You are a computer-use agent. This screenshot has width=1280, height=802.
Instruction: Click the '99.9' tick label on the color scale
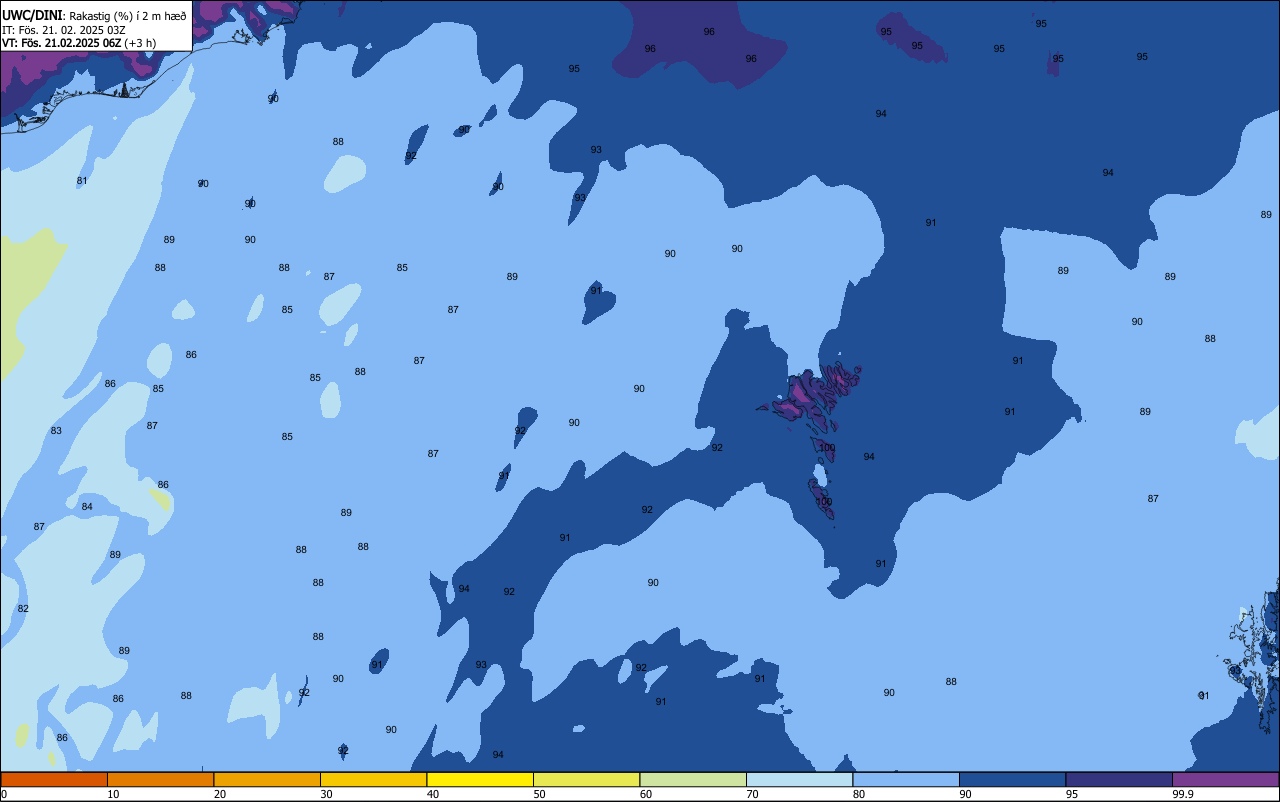(x=1182, y=794)
